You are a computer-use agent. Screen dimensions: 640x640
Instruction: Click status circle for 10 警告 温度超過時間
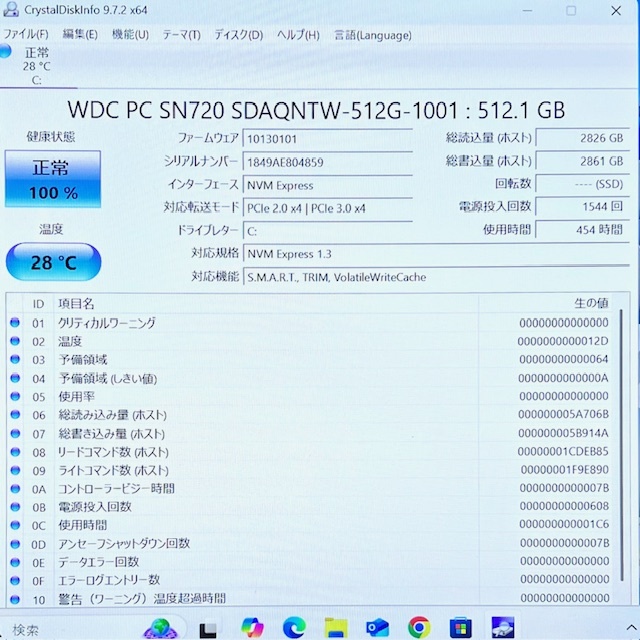pos(15,599)
